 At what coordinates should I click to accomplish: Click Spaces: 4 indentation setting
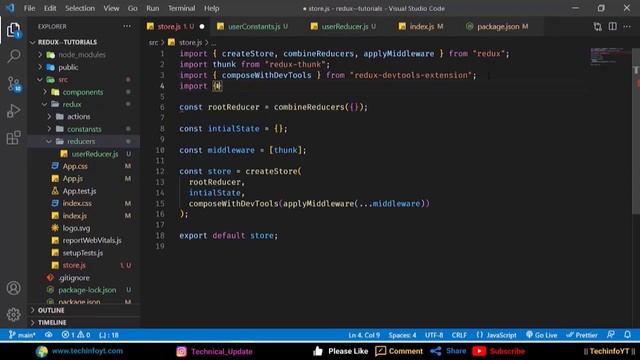click(402, 335)
